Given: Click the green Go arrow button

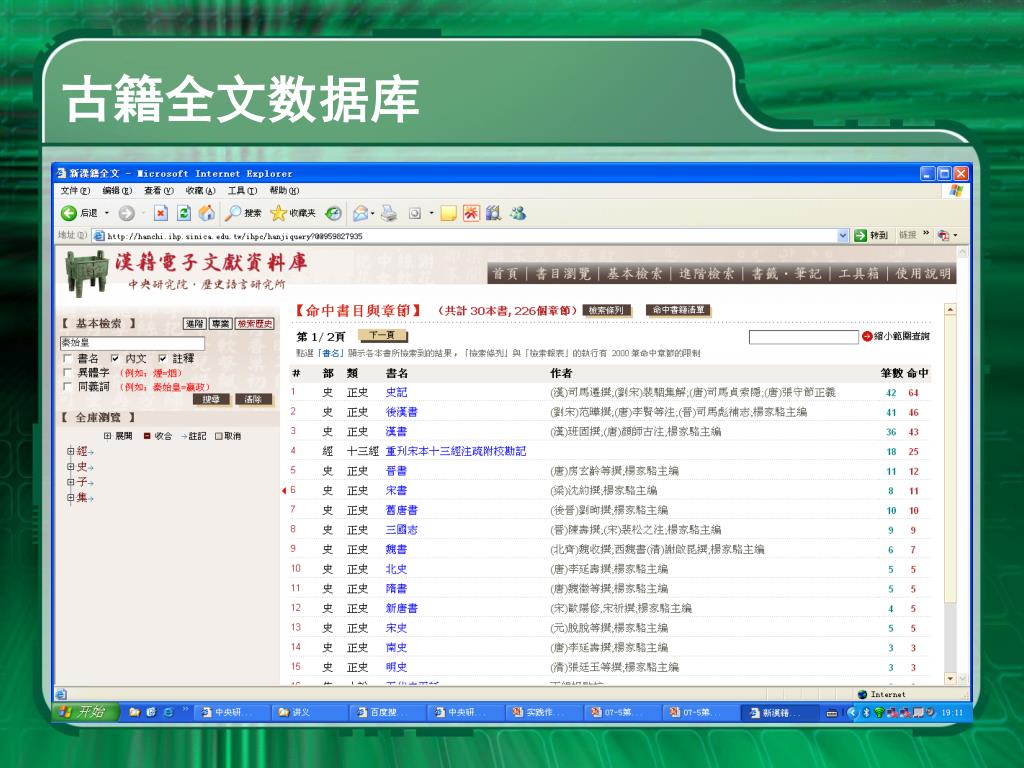Looking at the screenshot, I should [861, 236].
